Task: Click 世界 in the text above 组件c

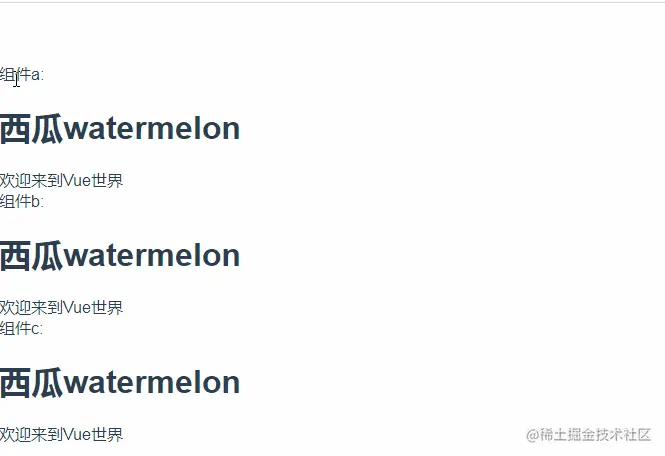Action: [x=107, y=308]
